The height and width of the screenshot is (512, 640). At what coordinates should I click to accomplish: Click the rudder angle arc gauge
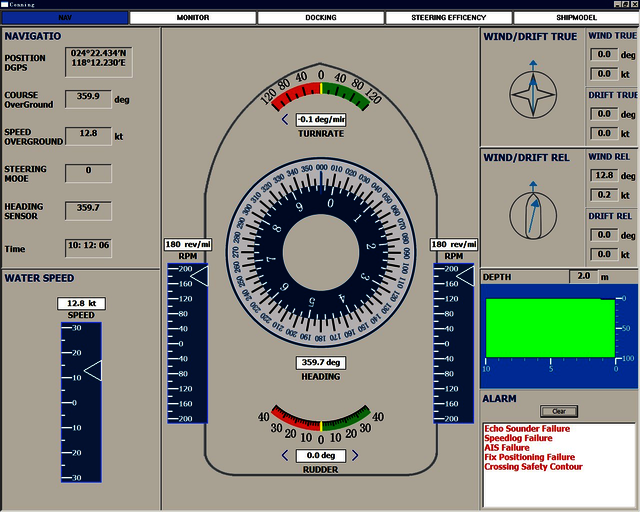[x=321, y=420]
